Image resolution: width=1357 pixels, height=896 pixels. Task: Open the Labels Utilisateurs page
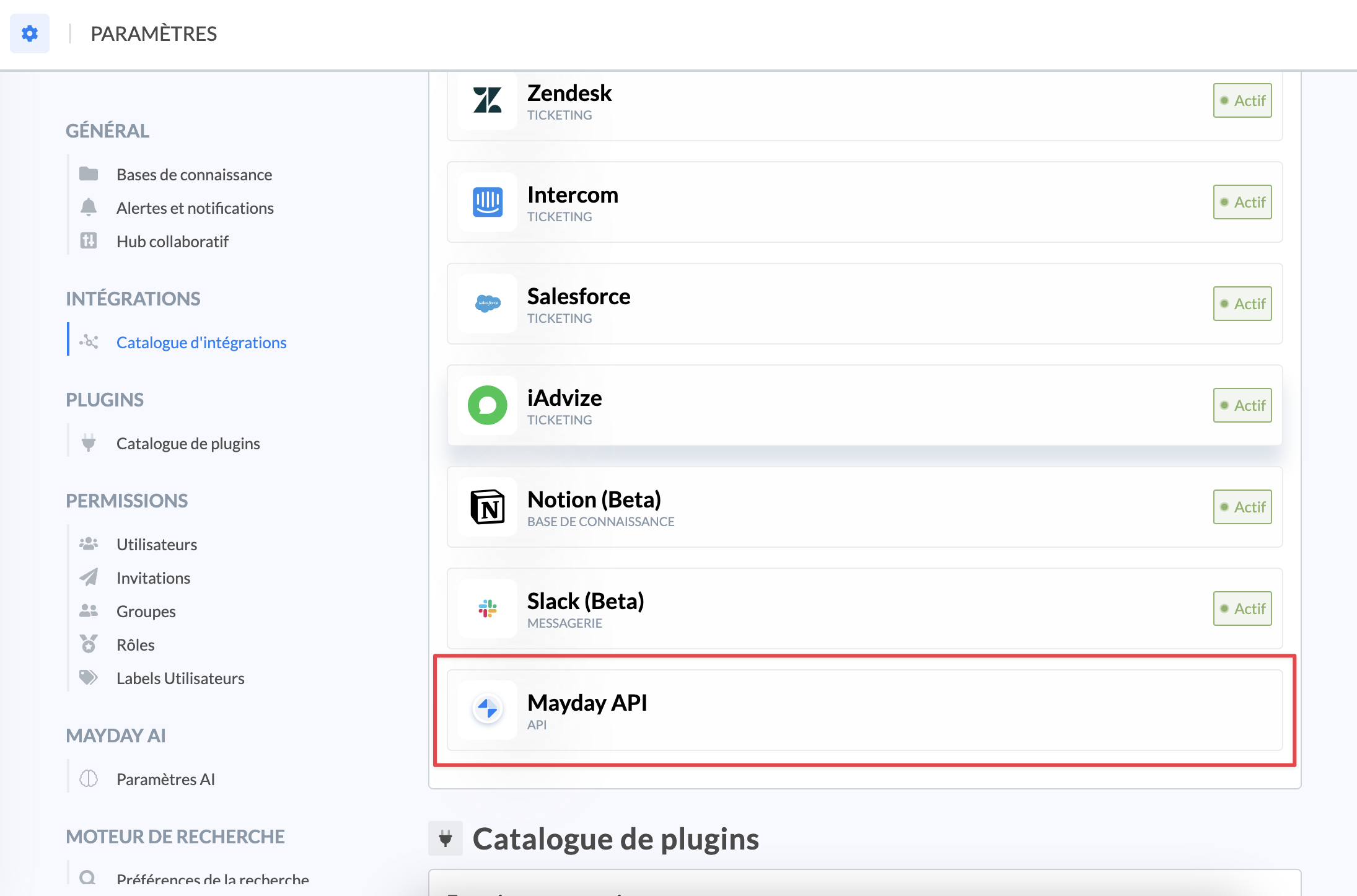point(180,679)
